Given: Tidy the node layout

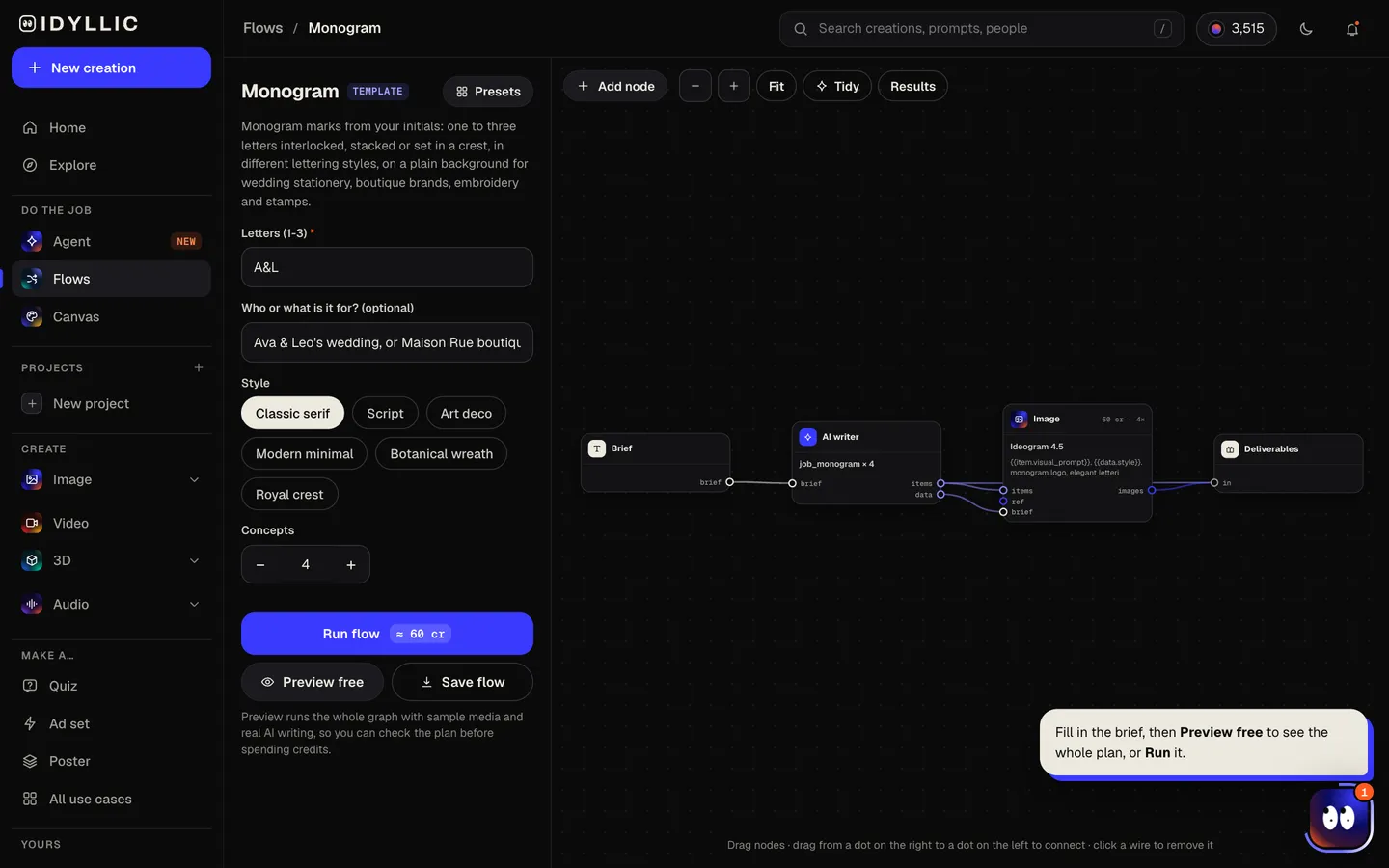Looking at the screenshot, I should pyautogui.click(x=837, y=86).
